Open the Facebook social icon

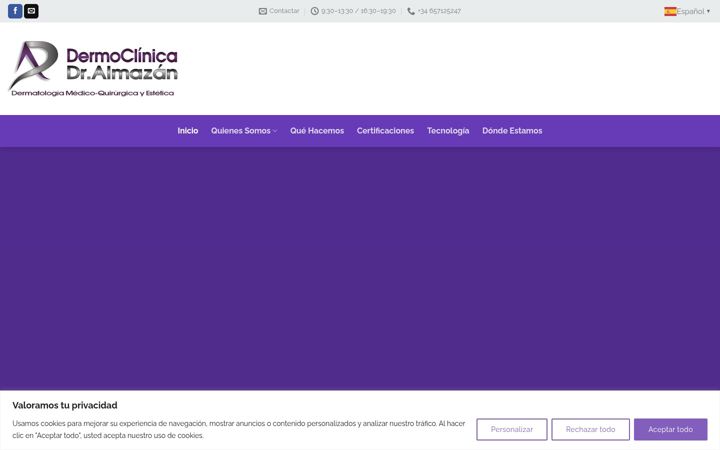(x=15, y=11)
